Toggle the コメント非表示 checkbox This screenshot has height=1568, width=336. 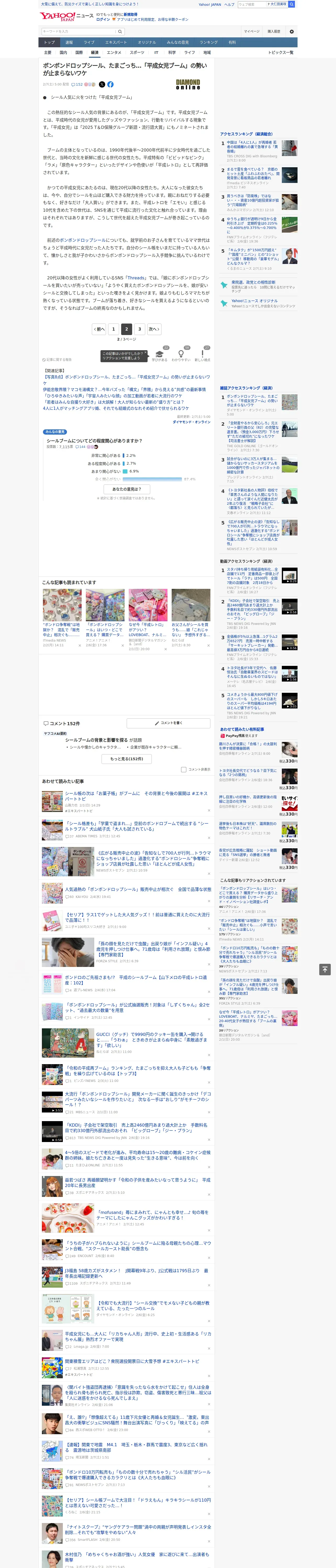(x=183, y=769)
